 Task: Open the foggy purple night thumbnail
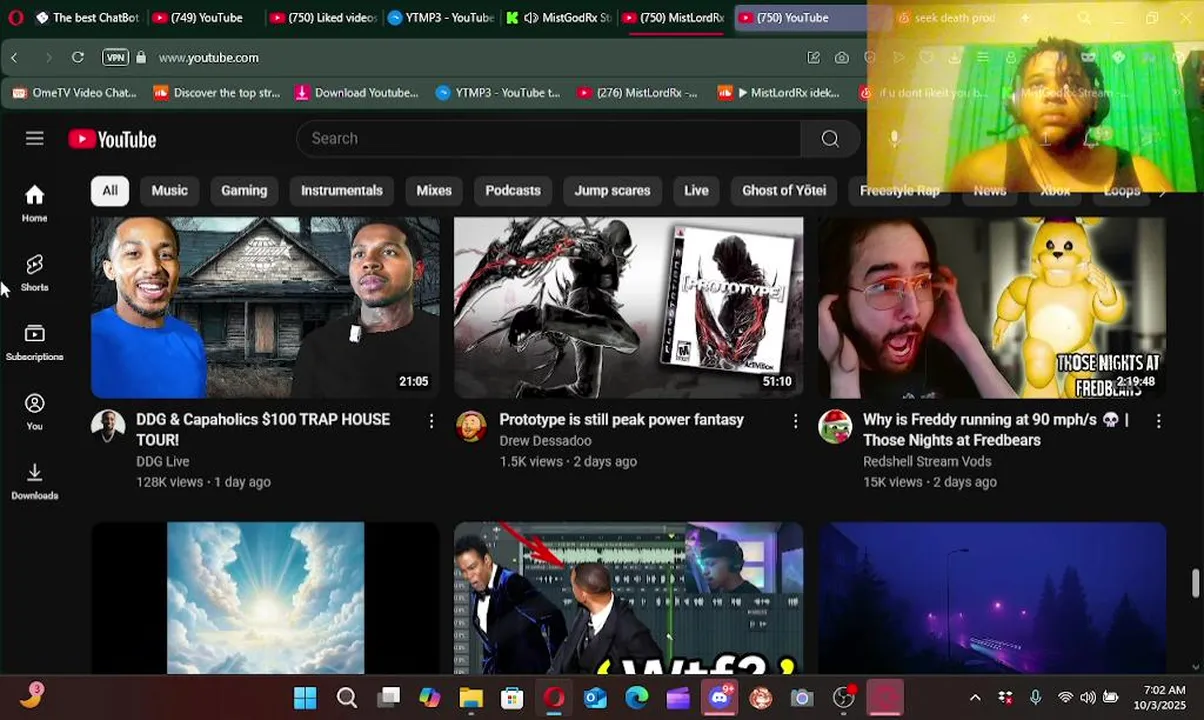[992, 598]
